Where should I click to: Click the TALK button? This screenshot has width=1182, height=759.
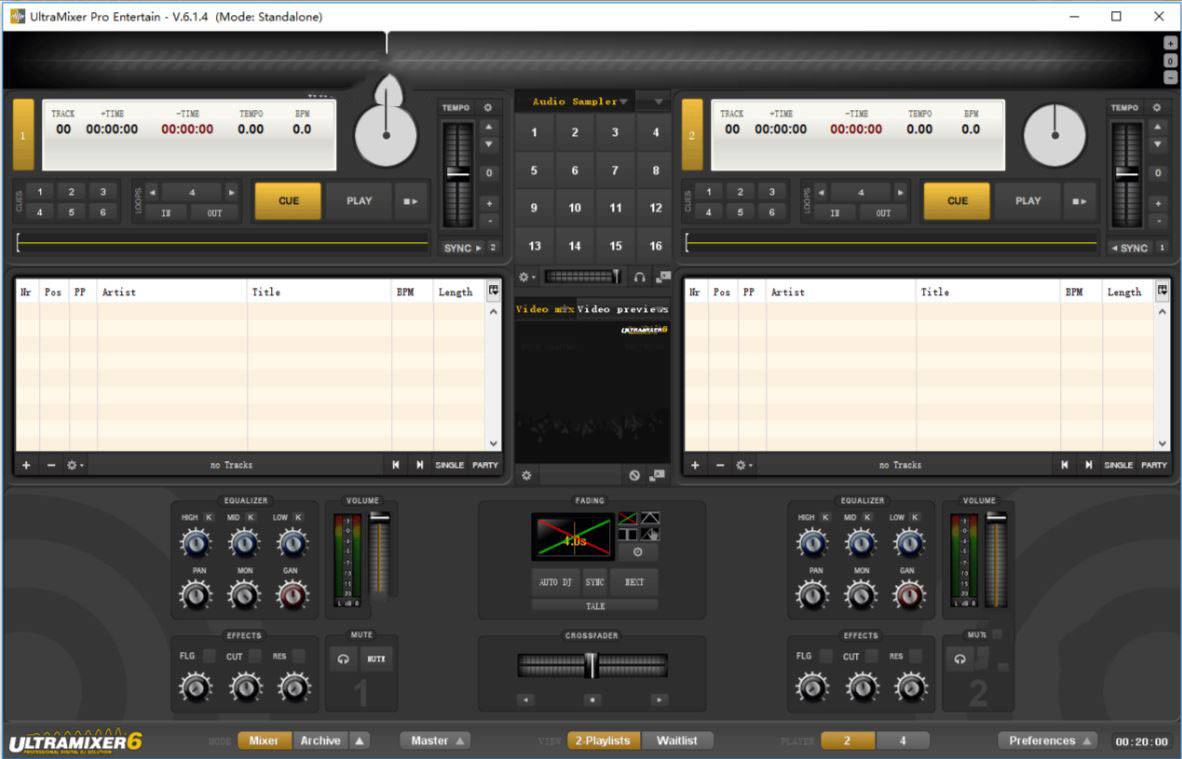(595, 606)
